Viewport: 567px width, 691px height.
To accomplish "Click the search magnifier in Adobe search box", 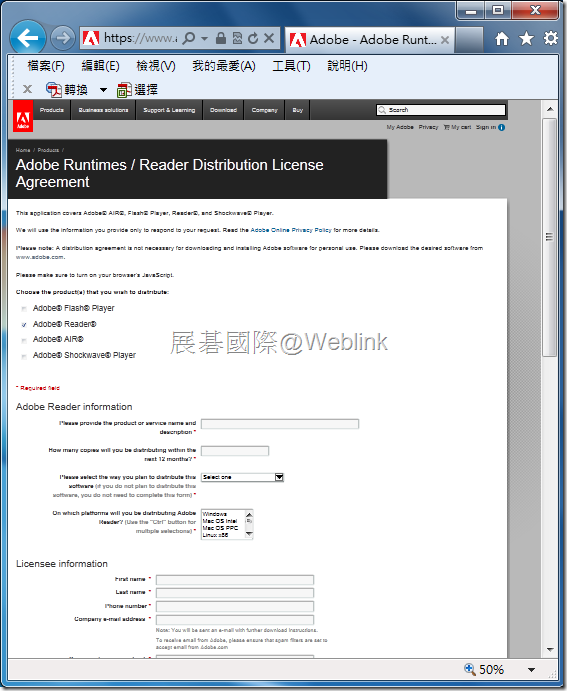I will 382,110.
